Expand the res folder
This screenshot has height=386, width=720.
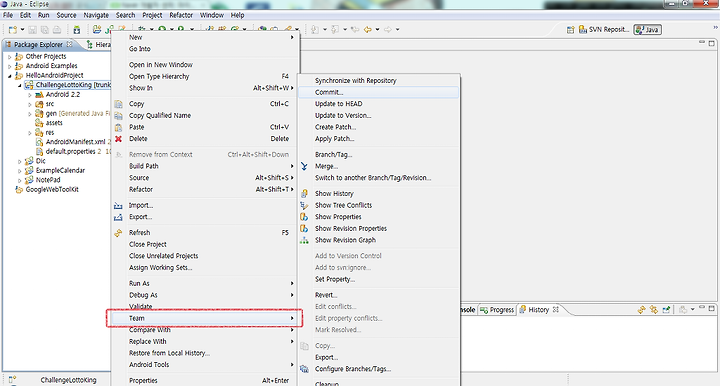(30, 133)
